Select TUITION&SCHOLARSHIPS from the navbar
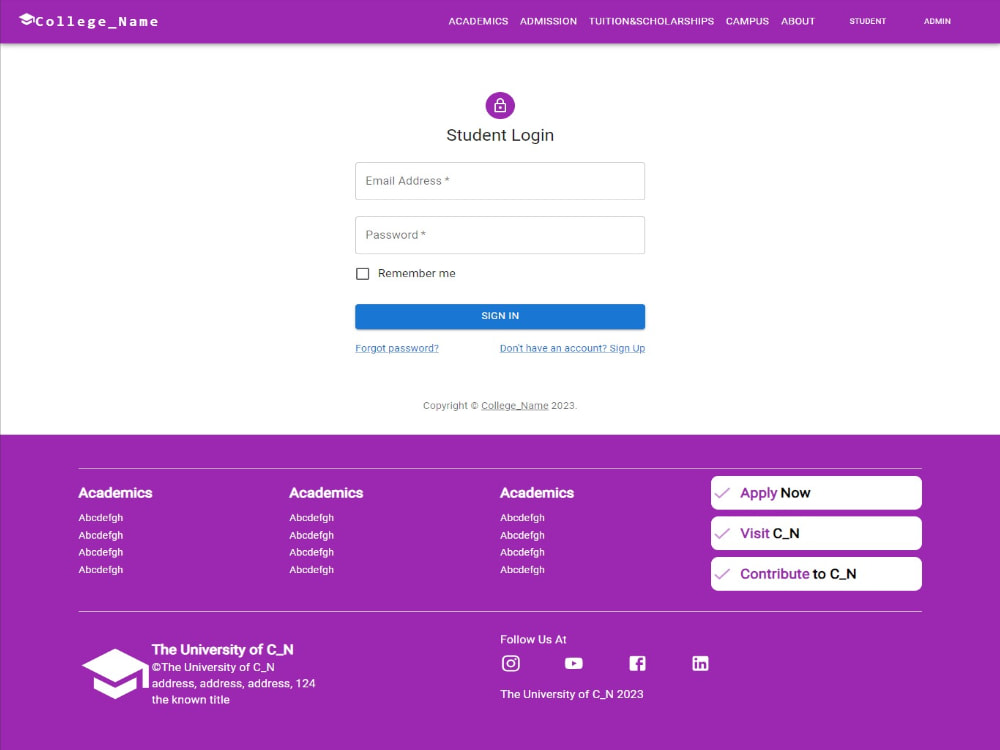The width and height of the screenshot is (1000, 750). (x=651, y=21)
